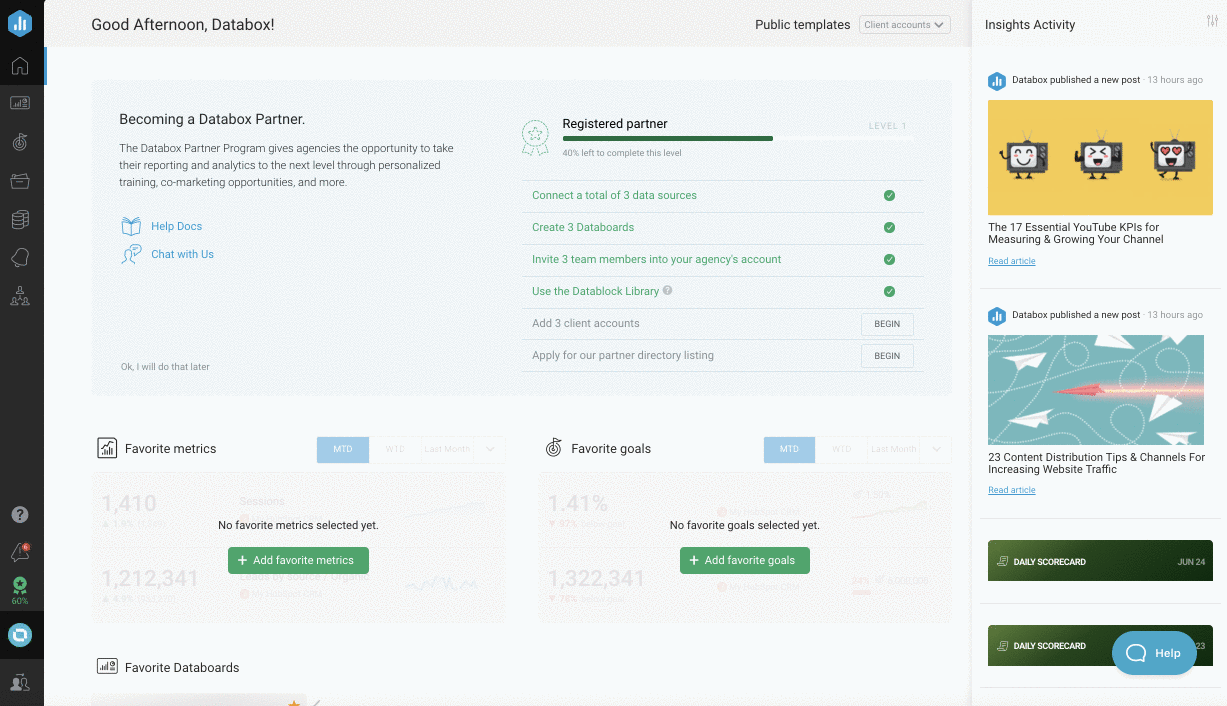Click the Favorite Databoards icon
The height and width of the screenshot is (706, 1227).
coord(107,667)
